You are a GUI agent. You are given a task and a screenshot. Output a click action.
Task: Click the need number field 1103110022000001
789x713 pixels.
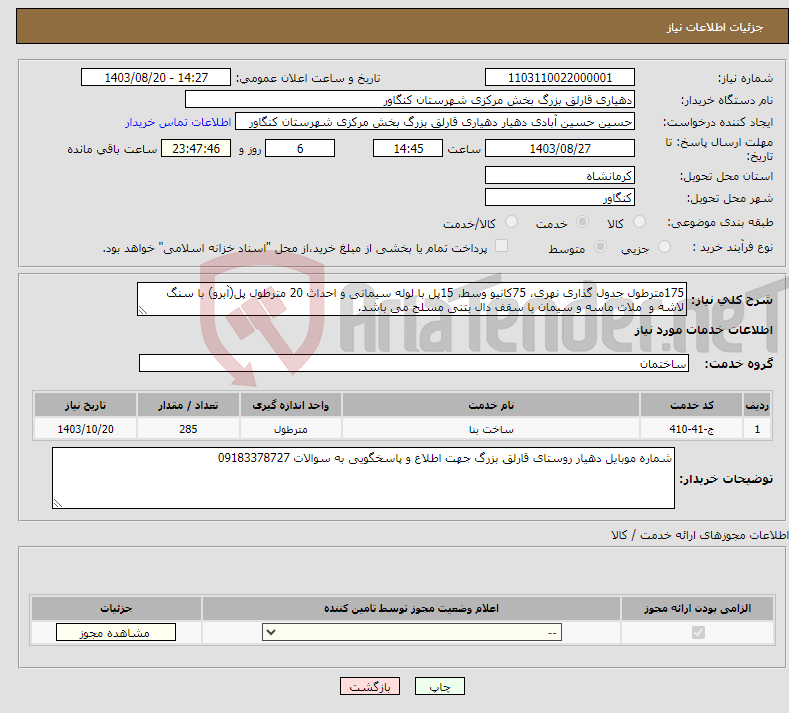(x=560, y=77)
